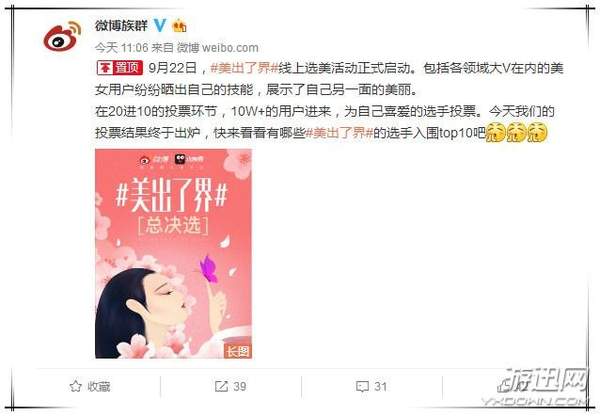Click the repost share icon

[221, 386]
